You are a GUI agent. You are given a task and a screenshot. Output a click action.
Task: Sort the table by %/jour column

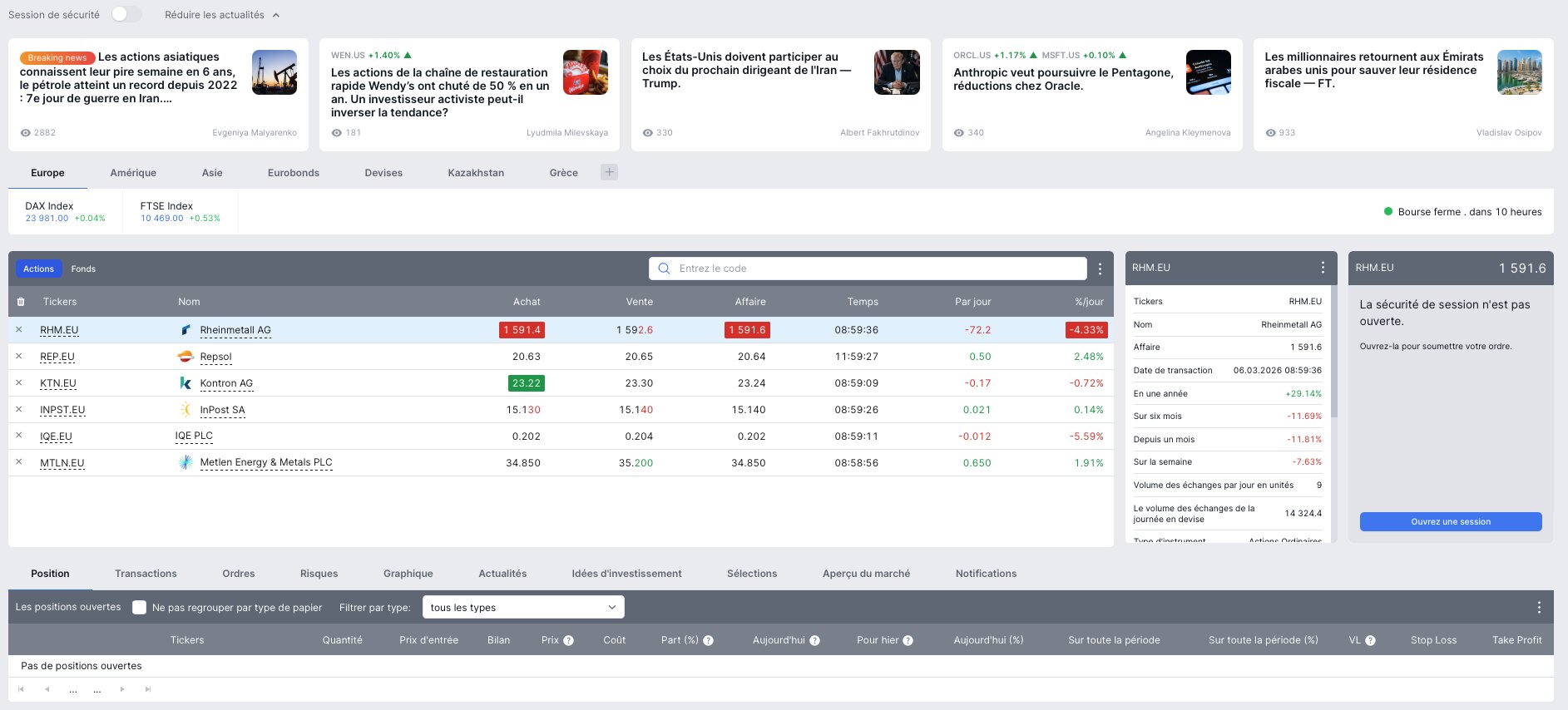click(1089, 302)
